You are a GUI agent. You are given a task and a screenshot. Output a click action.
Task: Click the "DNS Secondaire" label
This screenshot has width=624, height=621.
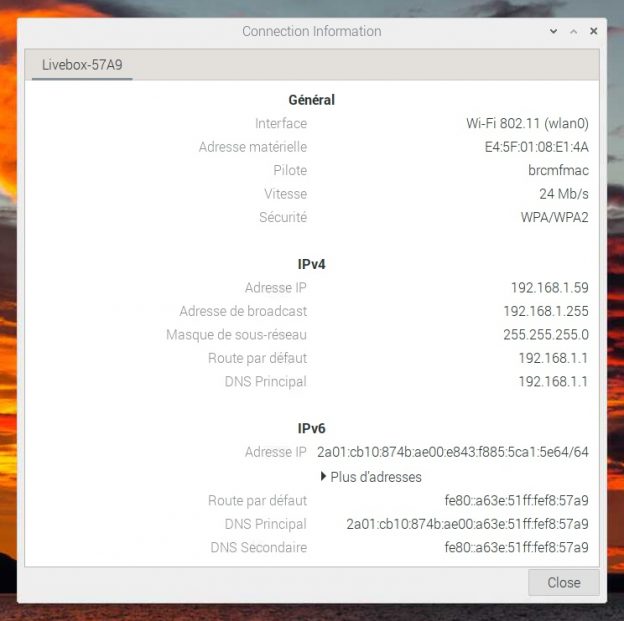tap(258, 548)
